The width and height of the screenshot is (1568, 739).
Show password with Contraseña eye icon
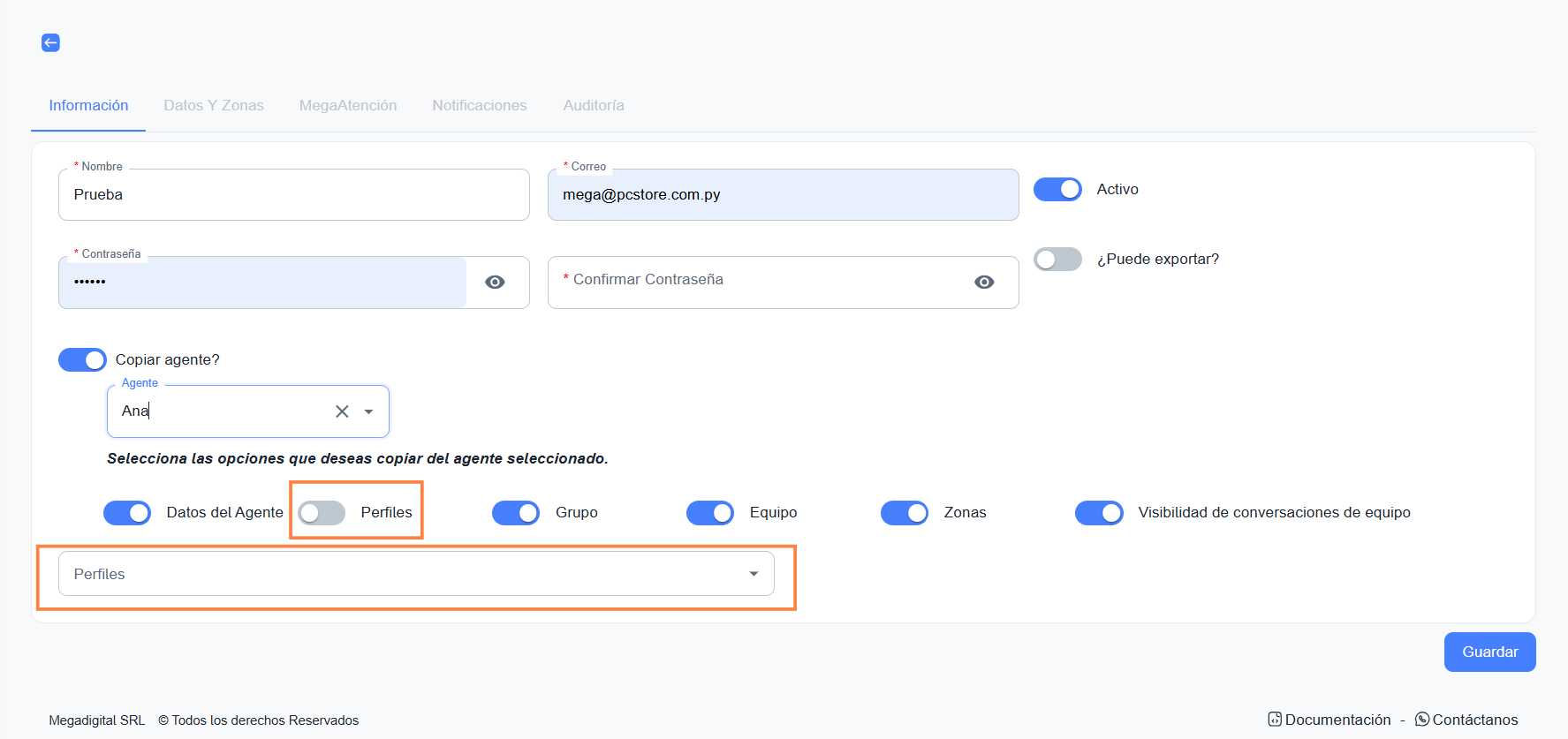pyautogui.click(x=495, y=282)
